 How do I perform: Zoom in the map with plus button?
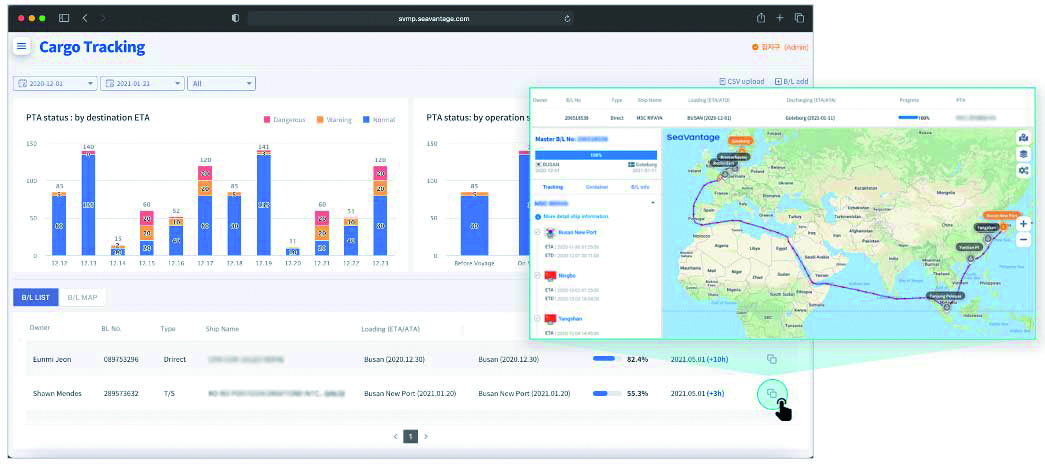tap(1023, 224)
